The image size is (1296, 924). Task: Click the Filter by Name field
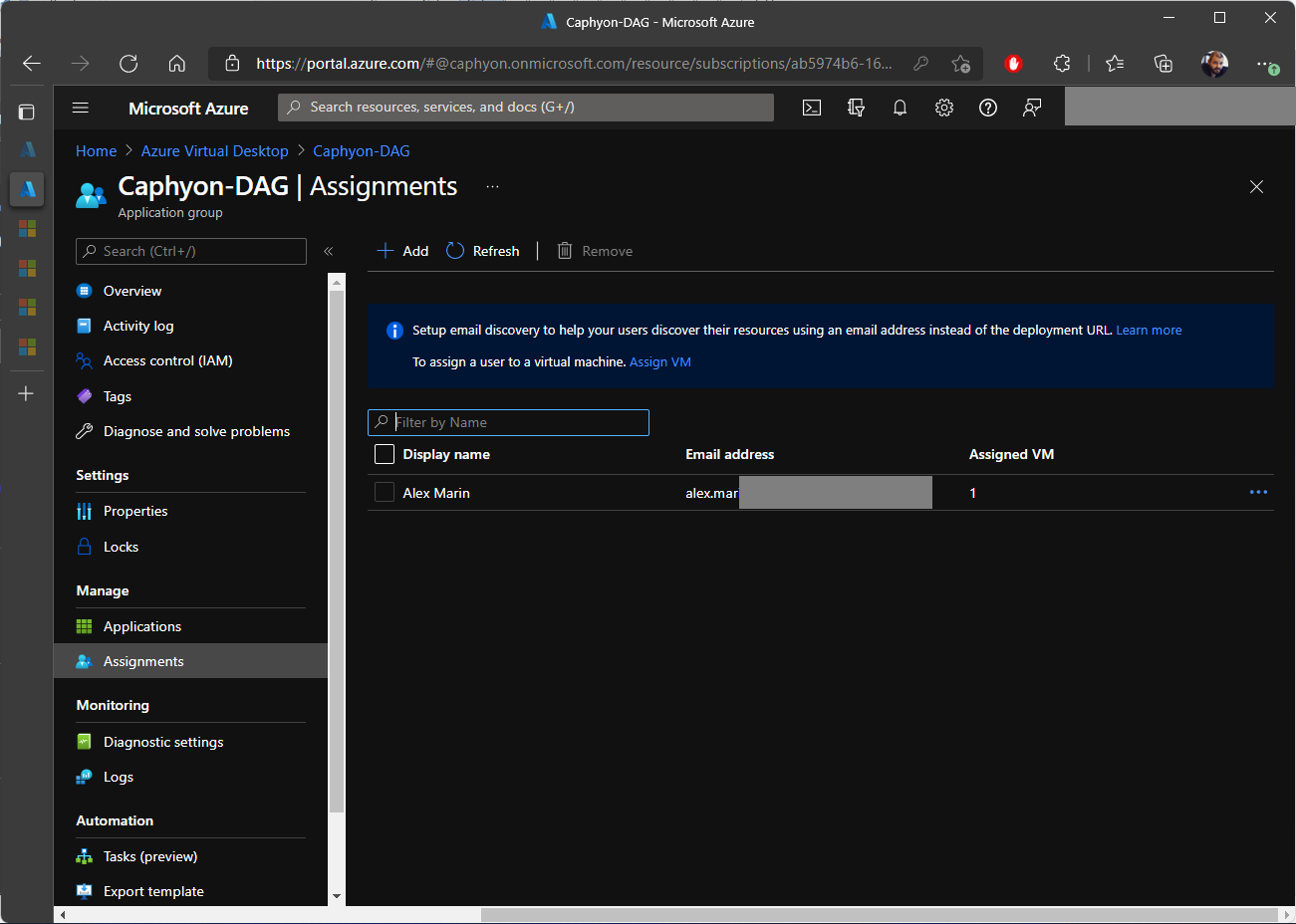[508, 422]
